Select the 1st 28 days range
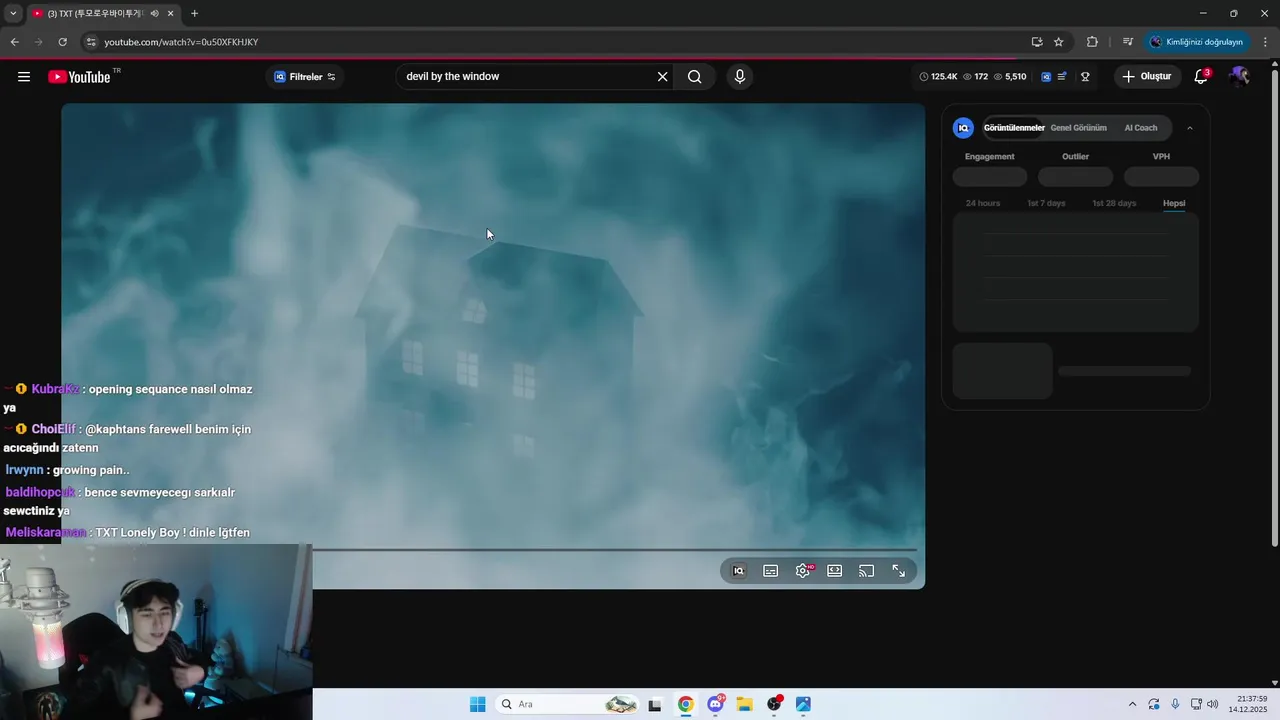 (1114, 203)
